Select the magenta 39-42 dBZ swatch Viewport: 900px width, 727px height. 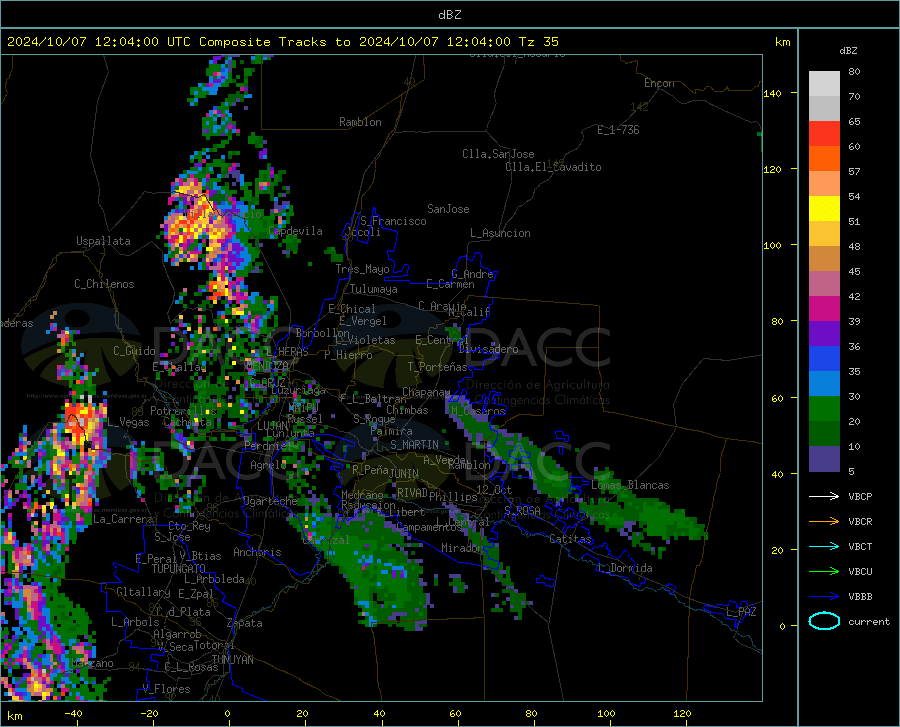(824, 309)
